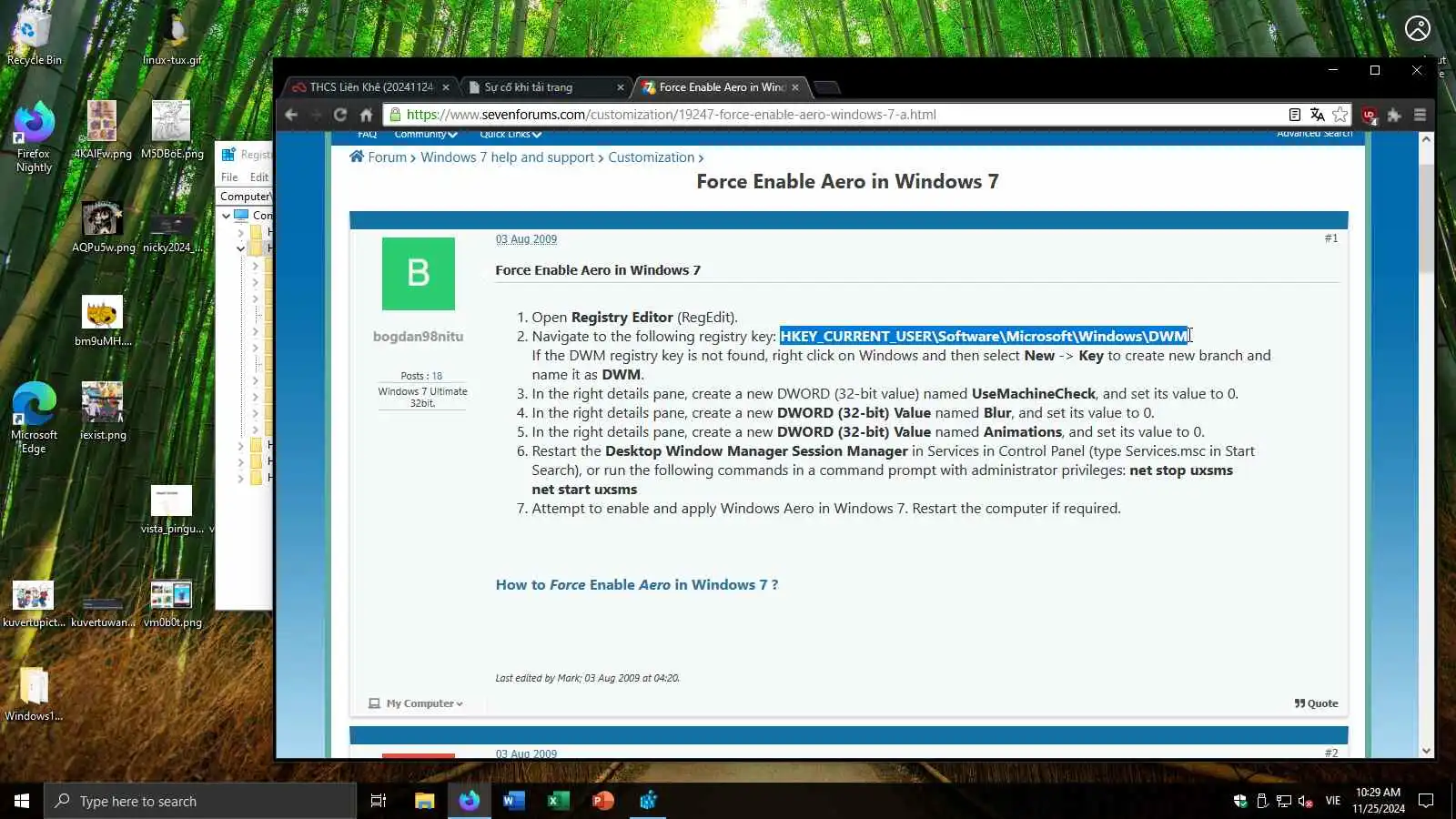This screenshot has height=819, width=1456.
Task: Click the page vertical scrollbar thumb
Action: point(1426,218)
